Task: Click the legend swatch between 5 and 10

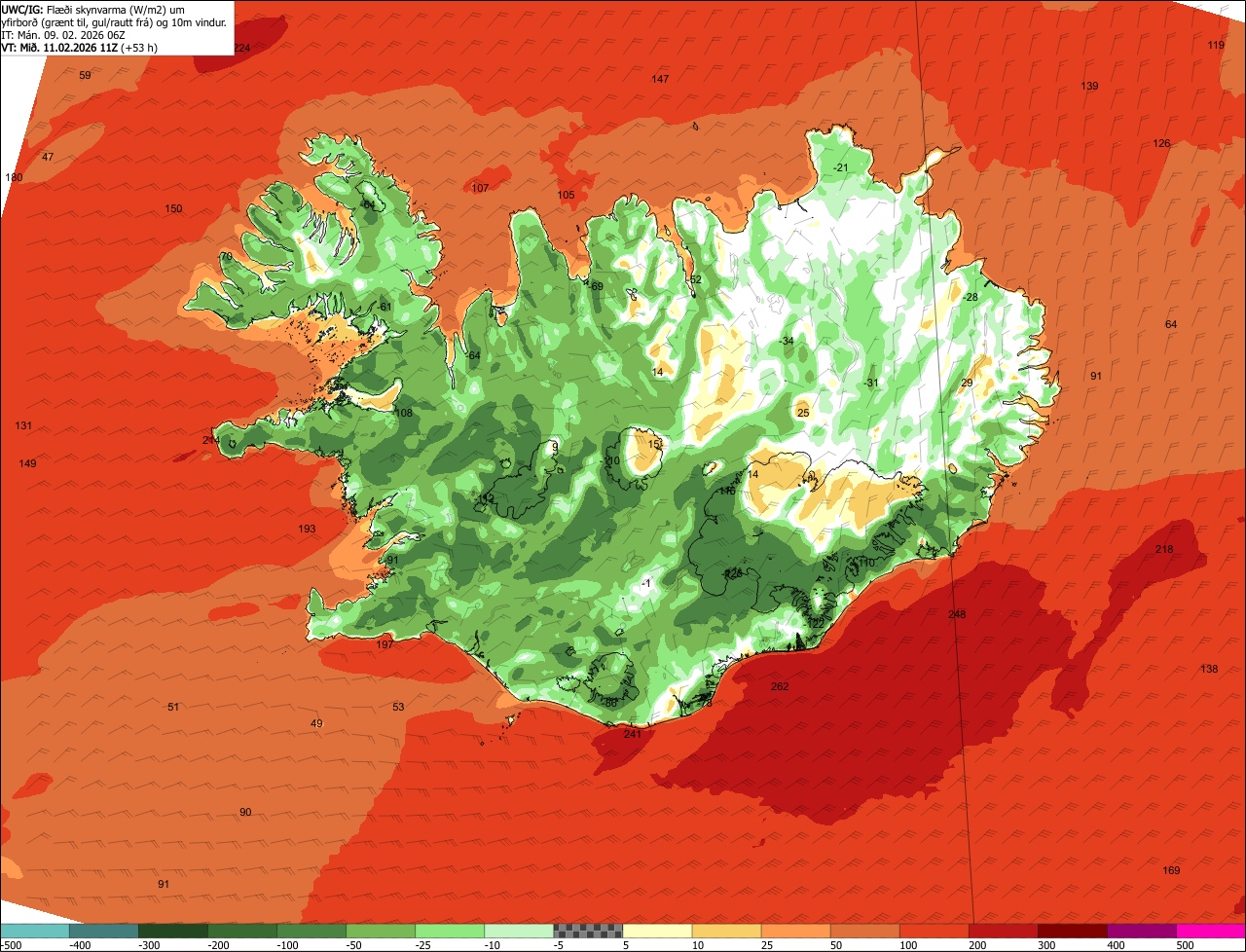Action: click(x=657, y=931)
